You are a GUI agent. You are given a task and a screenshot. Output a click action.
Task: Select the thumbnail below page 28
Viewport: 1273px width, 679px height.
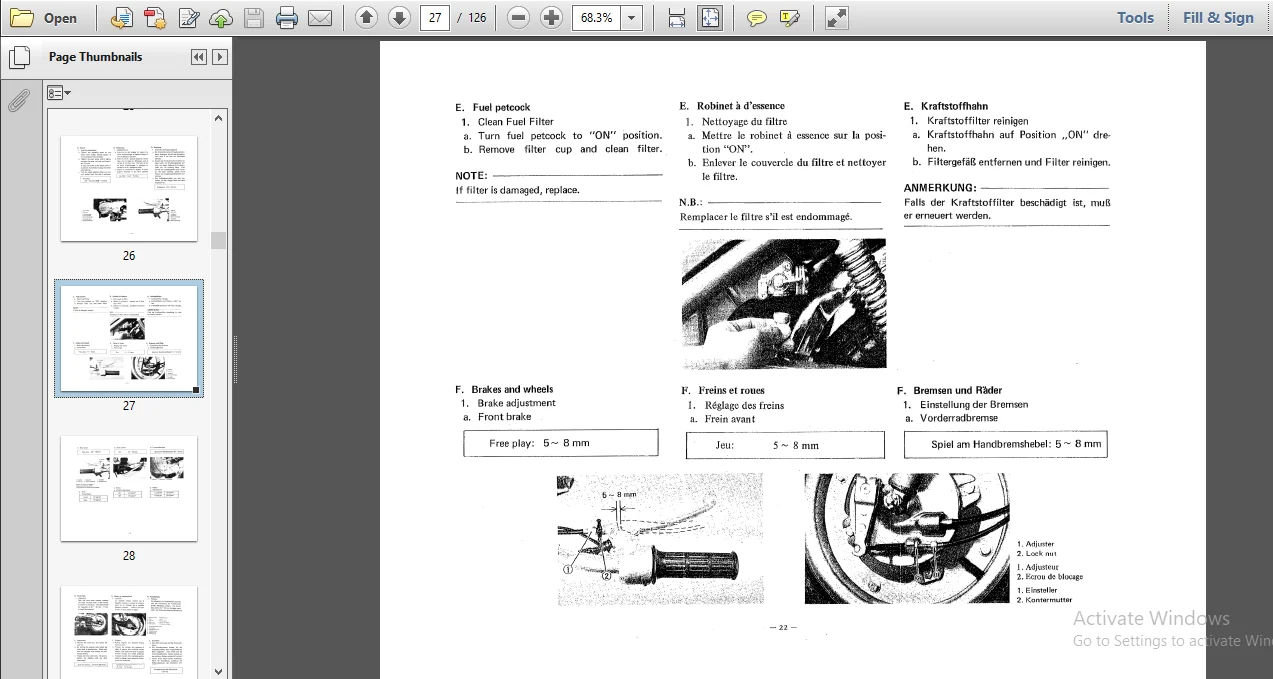pyautogui.click(x=129, y=632)
